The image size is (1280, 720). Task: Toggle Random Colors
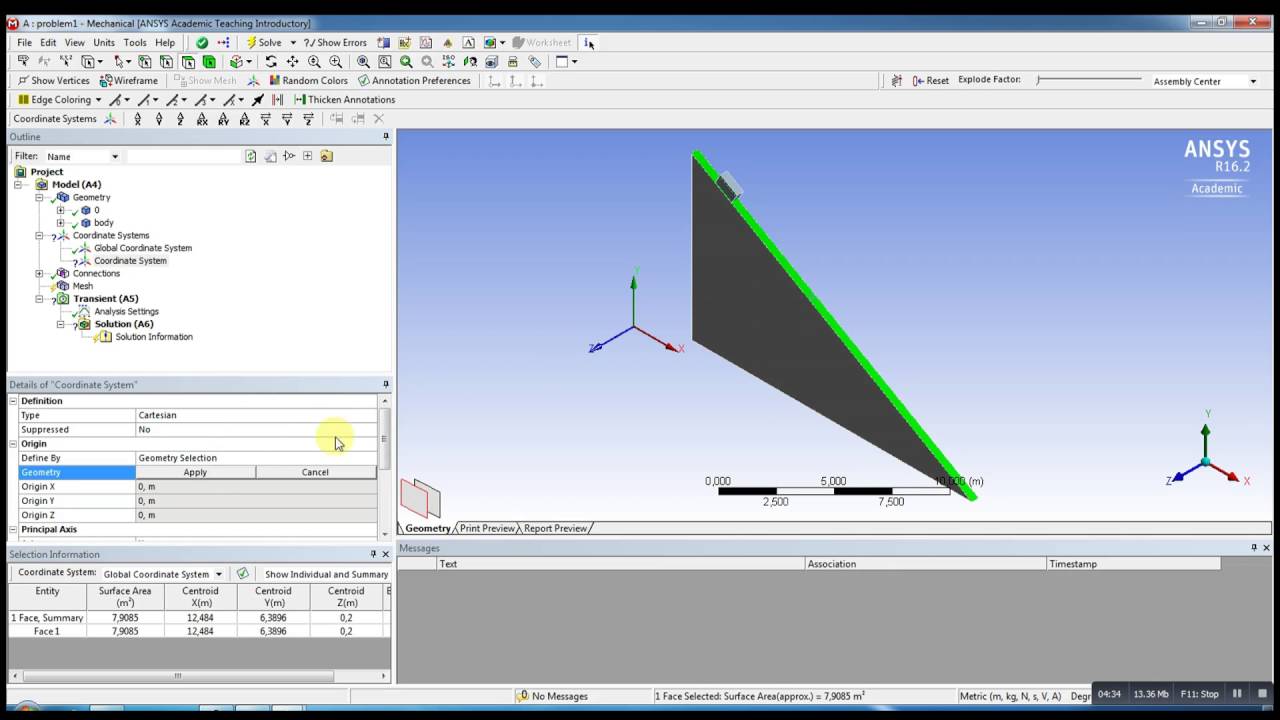coord(308,81)
